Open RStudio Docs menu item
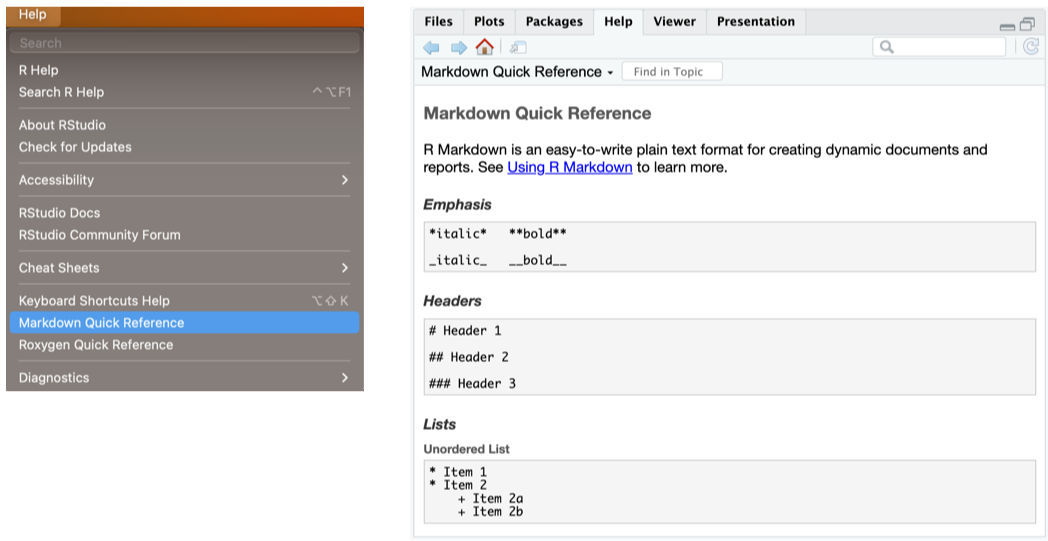Viewport: 1048px width, 541px height. (x=184, y=213)
